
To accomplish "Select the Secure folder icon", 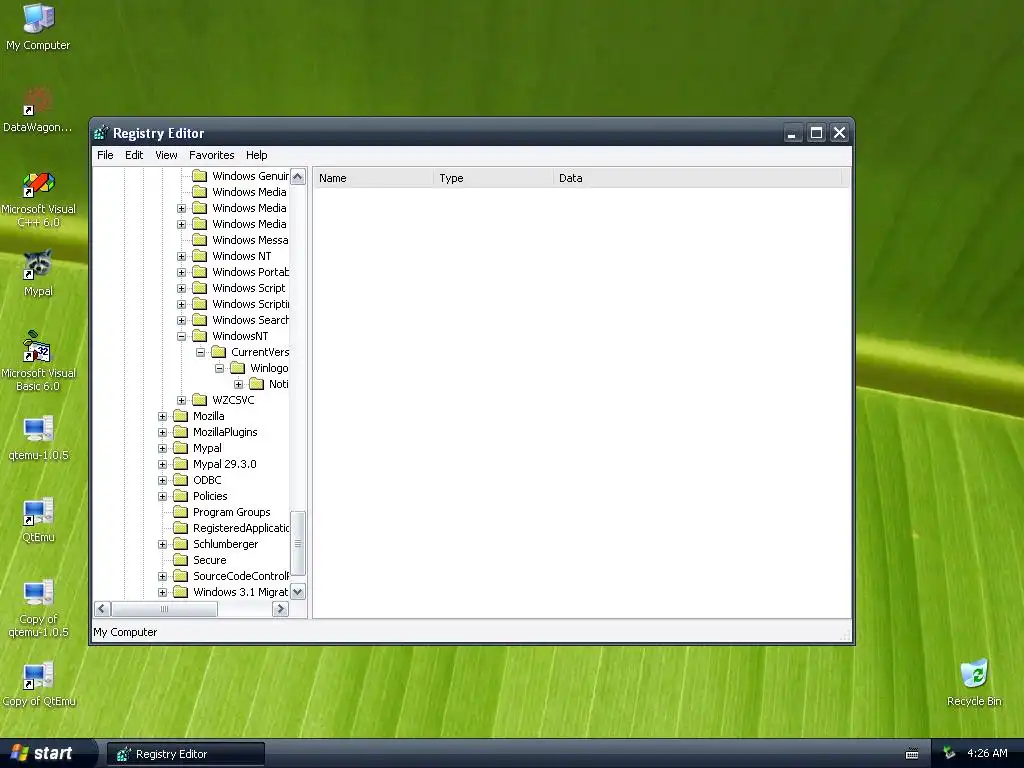I will coord(180,560).
